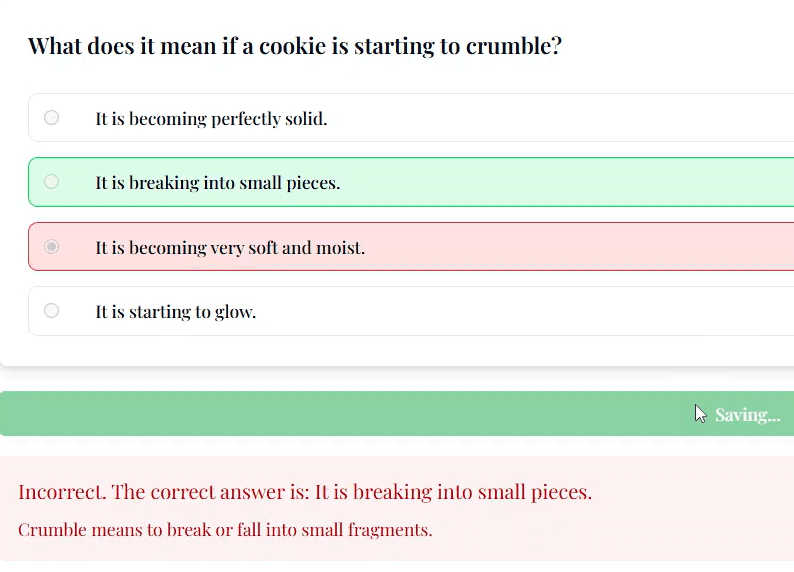
Task: Click the "Crumble means to break" explanation text
Action: tap(225, 530)
